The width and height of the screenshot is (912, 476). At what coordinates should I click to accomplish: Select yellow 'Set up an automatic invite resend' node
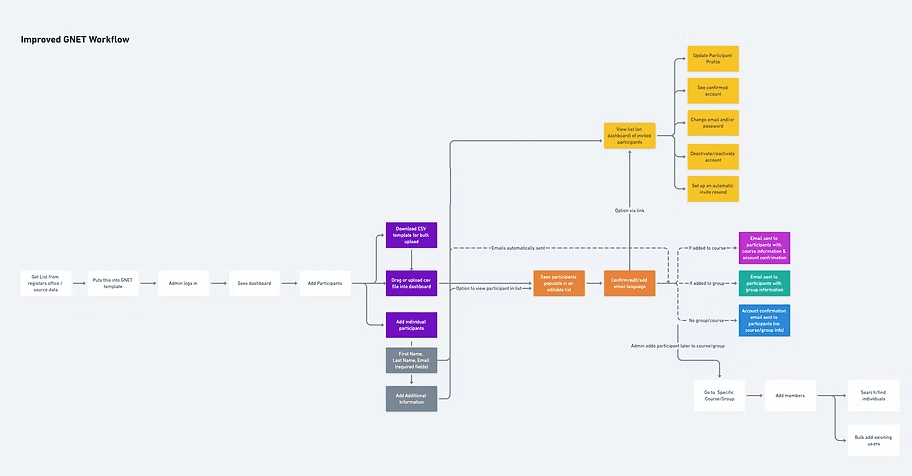click(713, 189)
